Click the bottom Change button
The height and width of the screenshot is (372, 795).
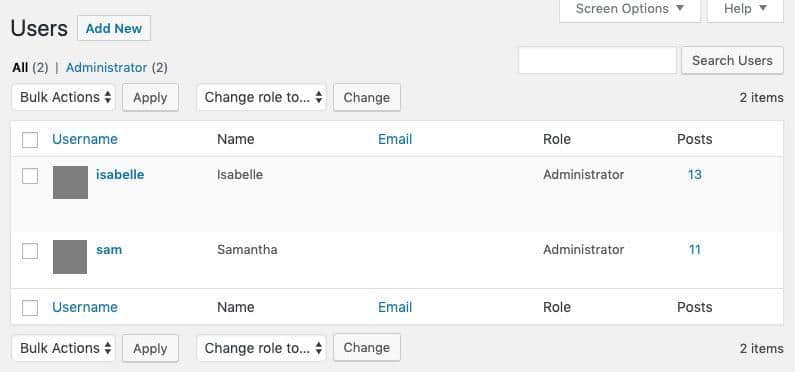tap(367, 348)
